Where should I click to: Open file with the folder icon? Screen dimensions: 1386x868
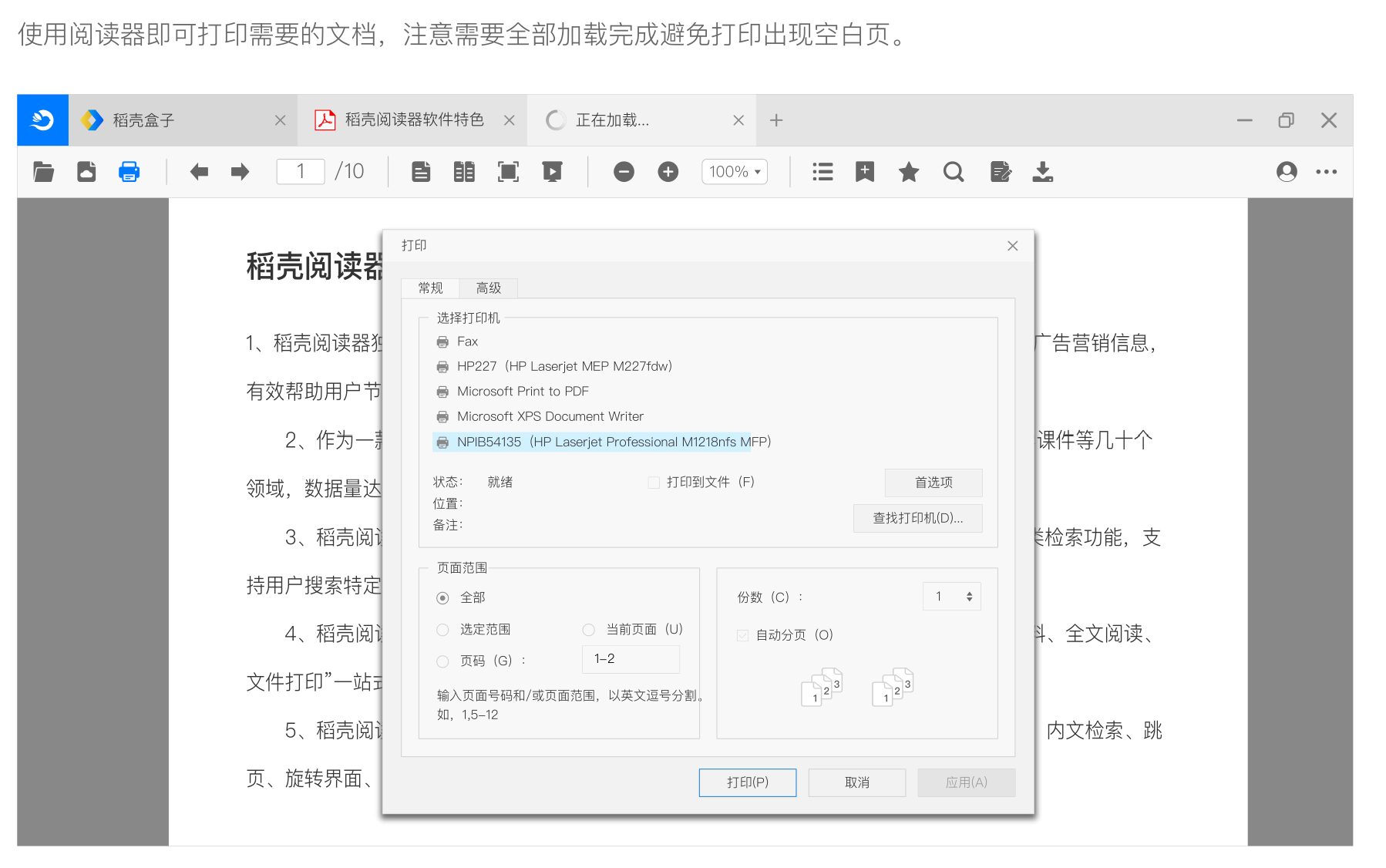coord(44,171)
